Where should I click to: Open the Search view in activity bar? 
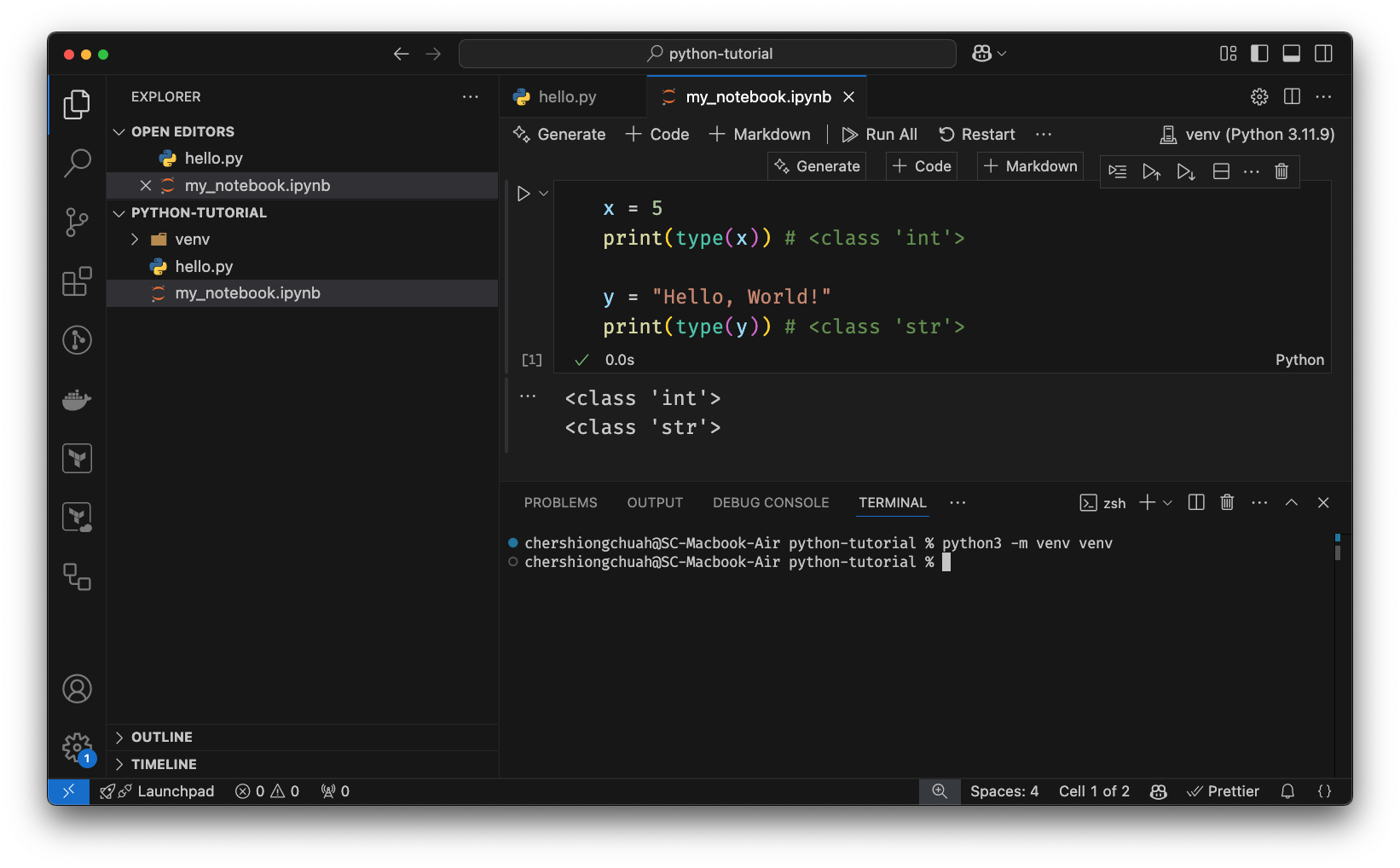pos(77,162)
